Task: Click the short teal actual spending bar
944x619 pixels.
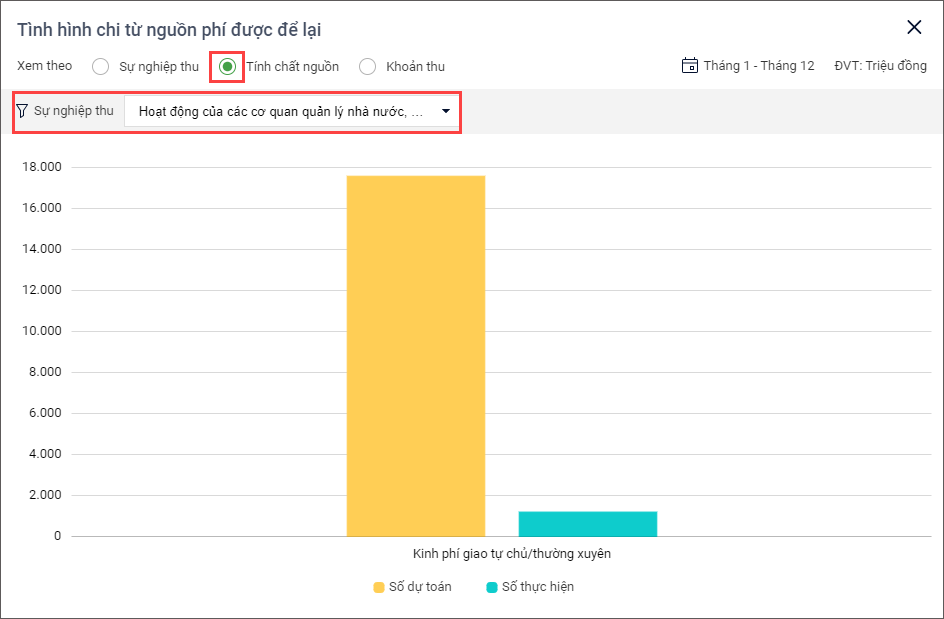Action: pyautogui.click(x=587, y=524)
